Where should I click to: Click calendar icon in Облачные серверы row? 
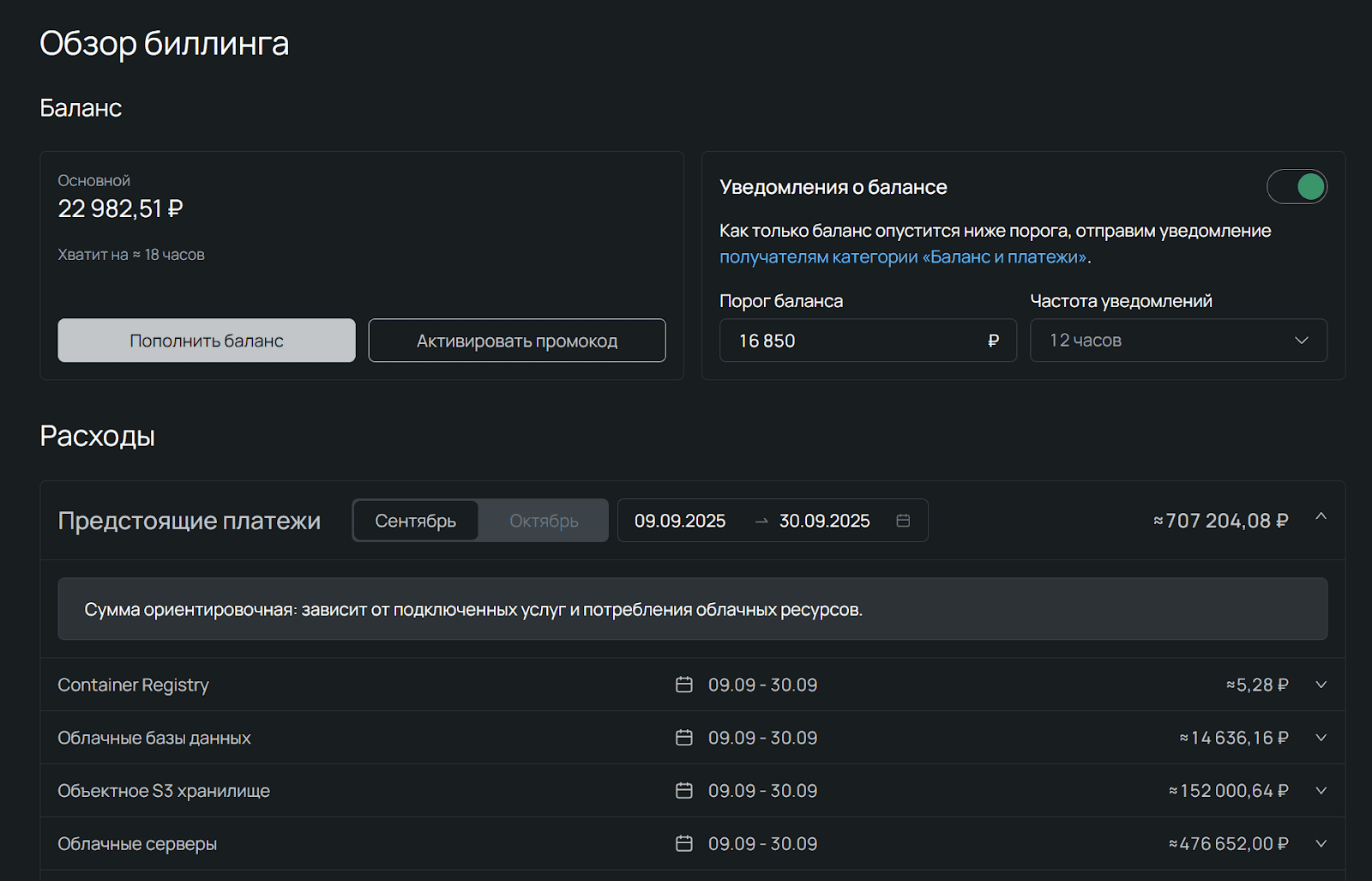point(683,844)
